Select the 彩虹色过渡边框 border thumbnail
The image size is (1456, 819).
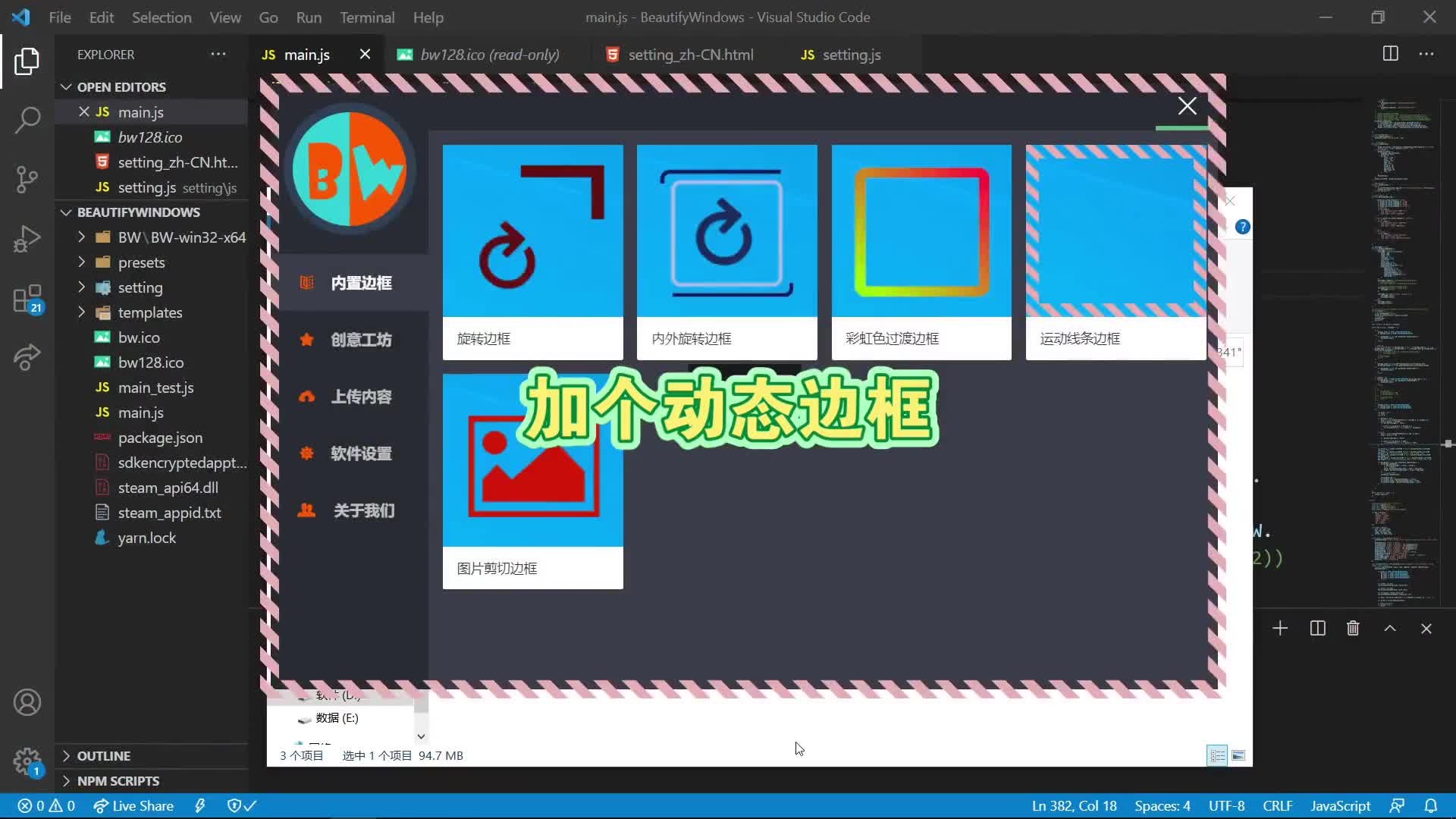[921, 231]
